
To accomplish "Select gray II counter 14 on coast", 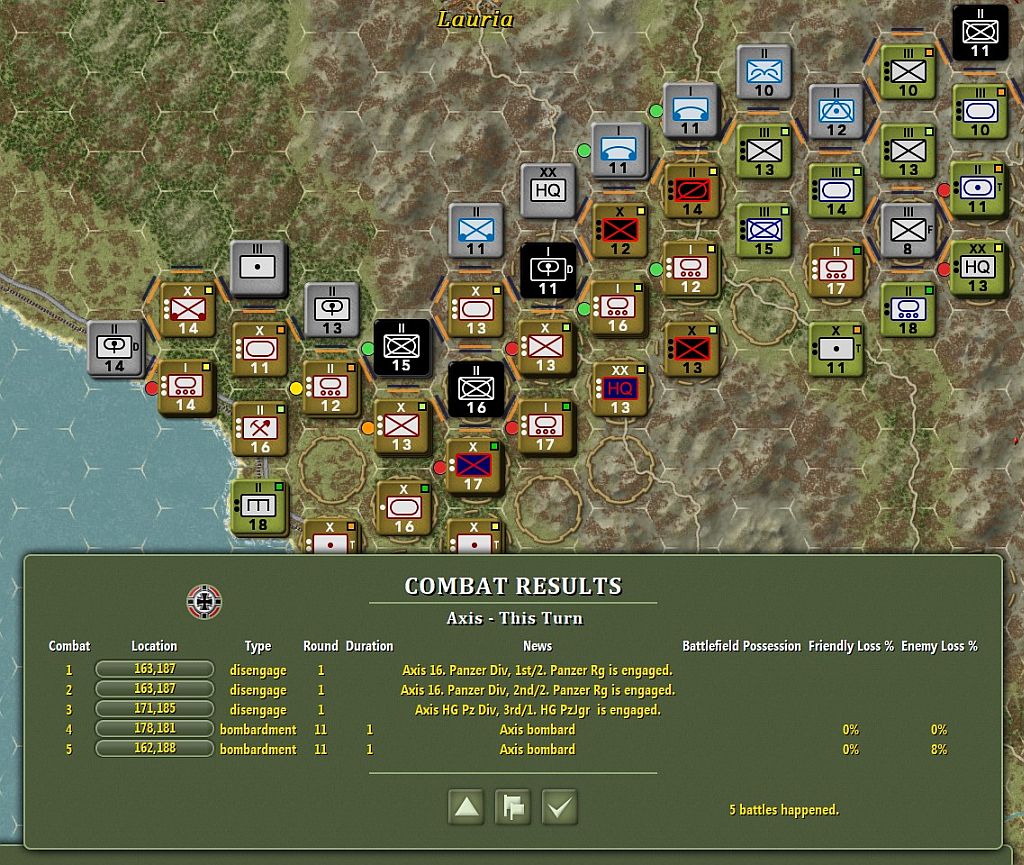I will tap(115, 348).
